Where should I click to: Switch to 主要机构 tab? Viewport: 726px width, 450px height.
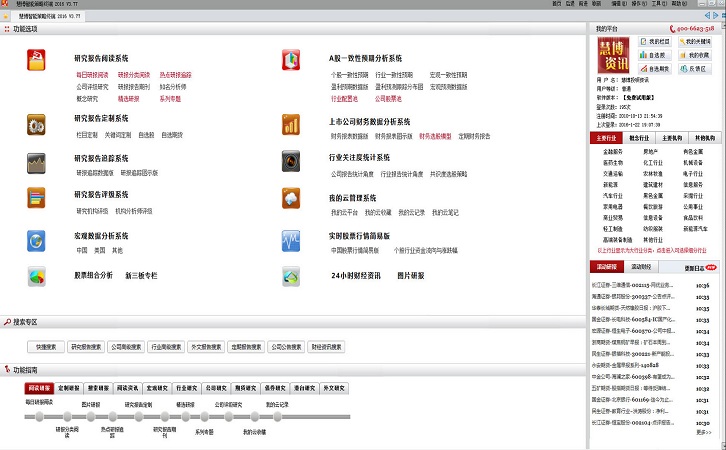(x=672, y=138)
